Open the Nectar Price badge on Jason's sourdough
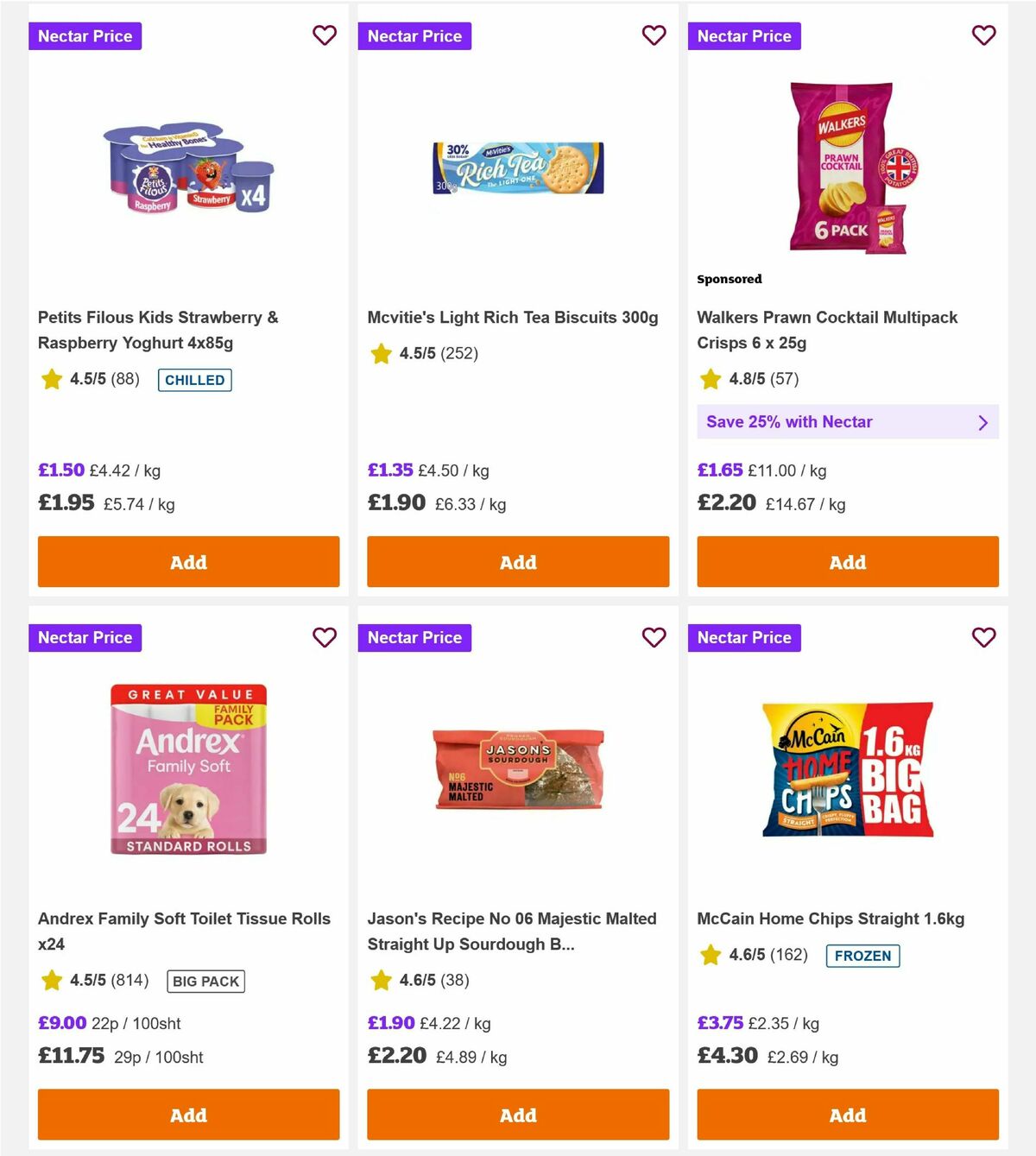The height and width of the screenshot is (1156, 1036). (414, 637)
